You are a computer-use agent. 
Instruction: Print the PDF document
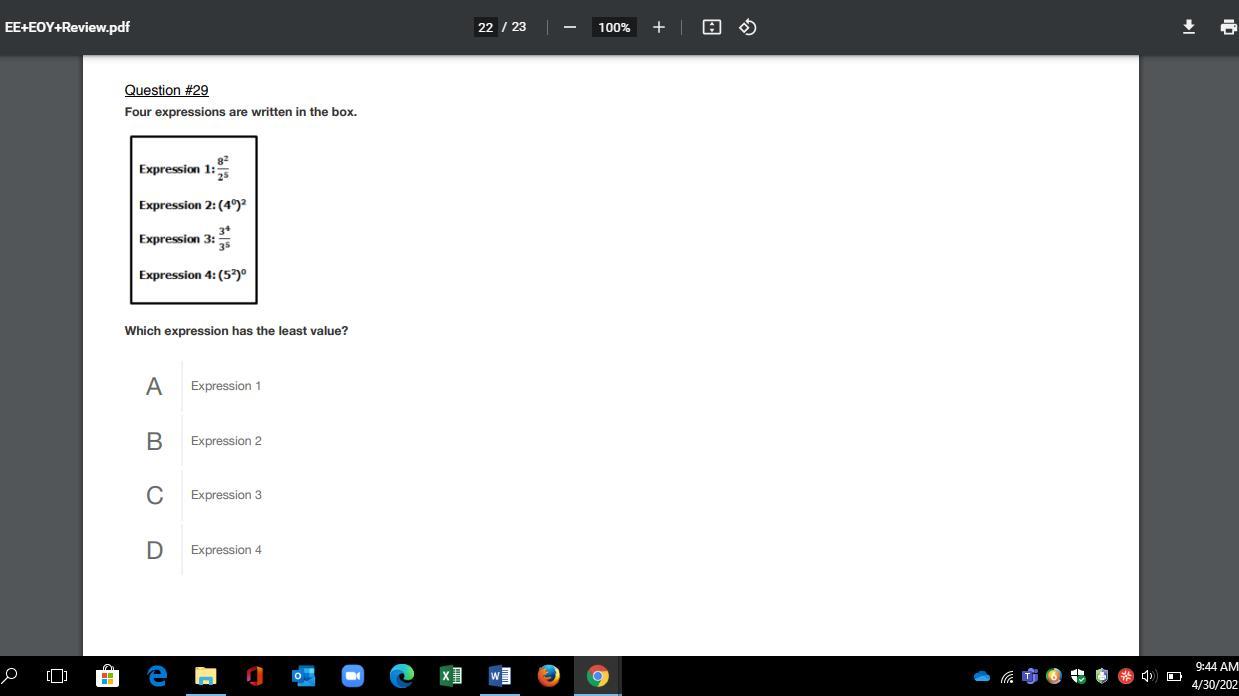pyautogui.click(x=1229, y=27)
